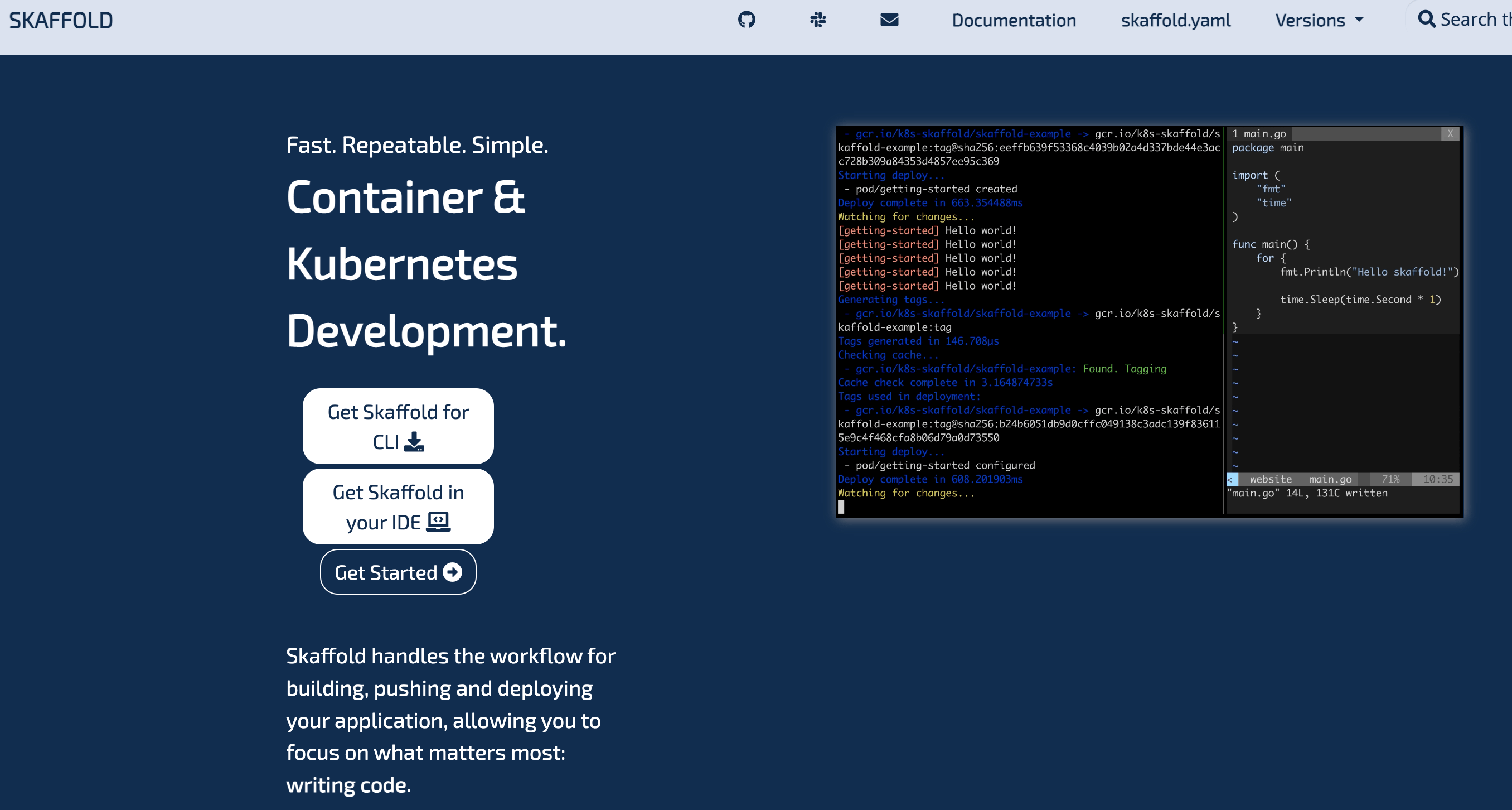Click the arrow circle in Get Started

click(x=453, y=572)
